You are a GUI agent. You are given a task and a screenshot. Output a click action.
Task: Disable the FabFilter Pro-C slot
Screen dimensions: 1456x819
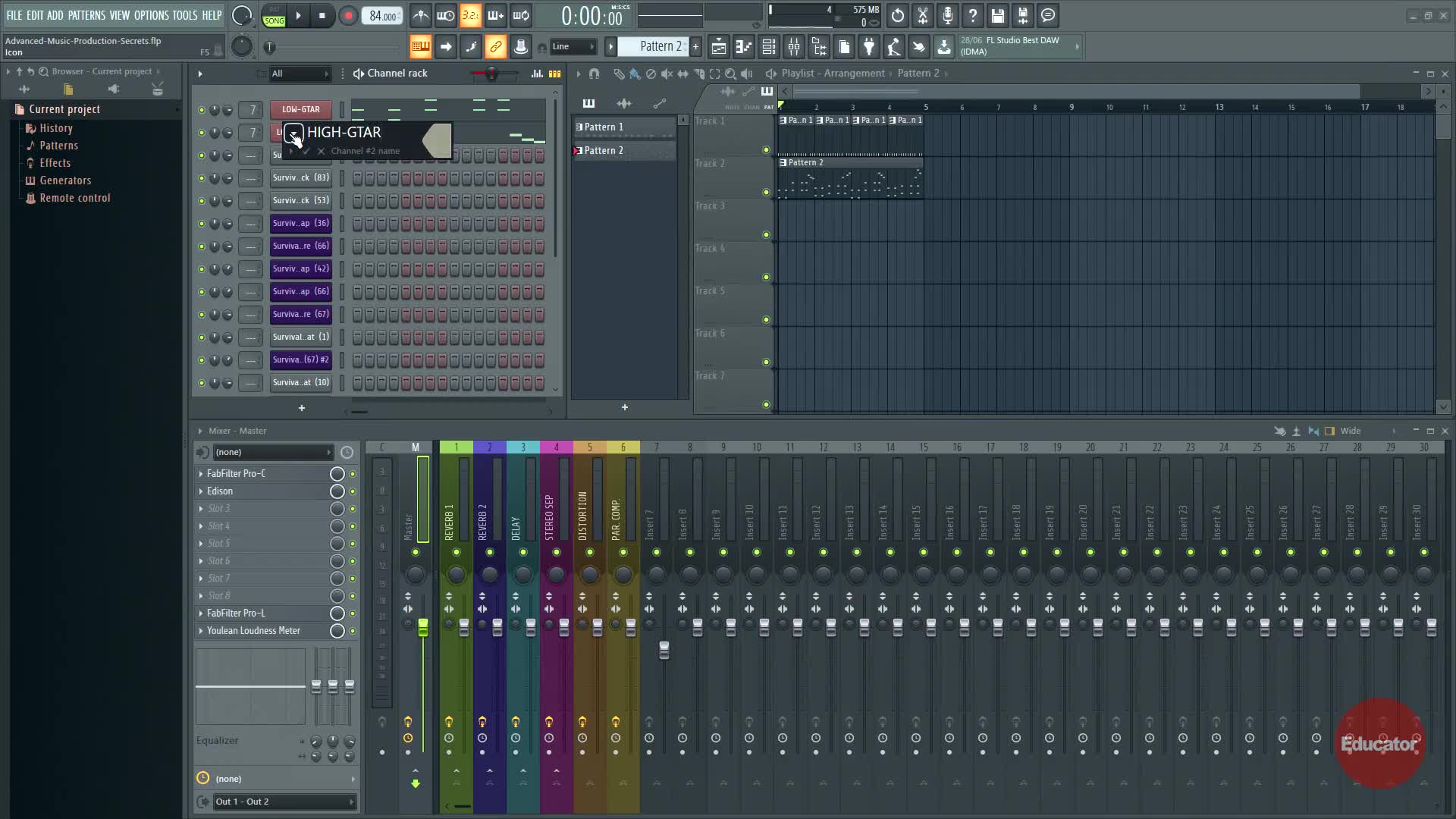[x=353, y=474]
